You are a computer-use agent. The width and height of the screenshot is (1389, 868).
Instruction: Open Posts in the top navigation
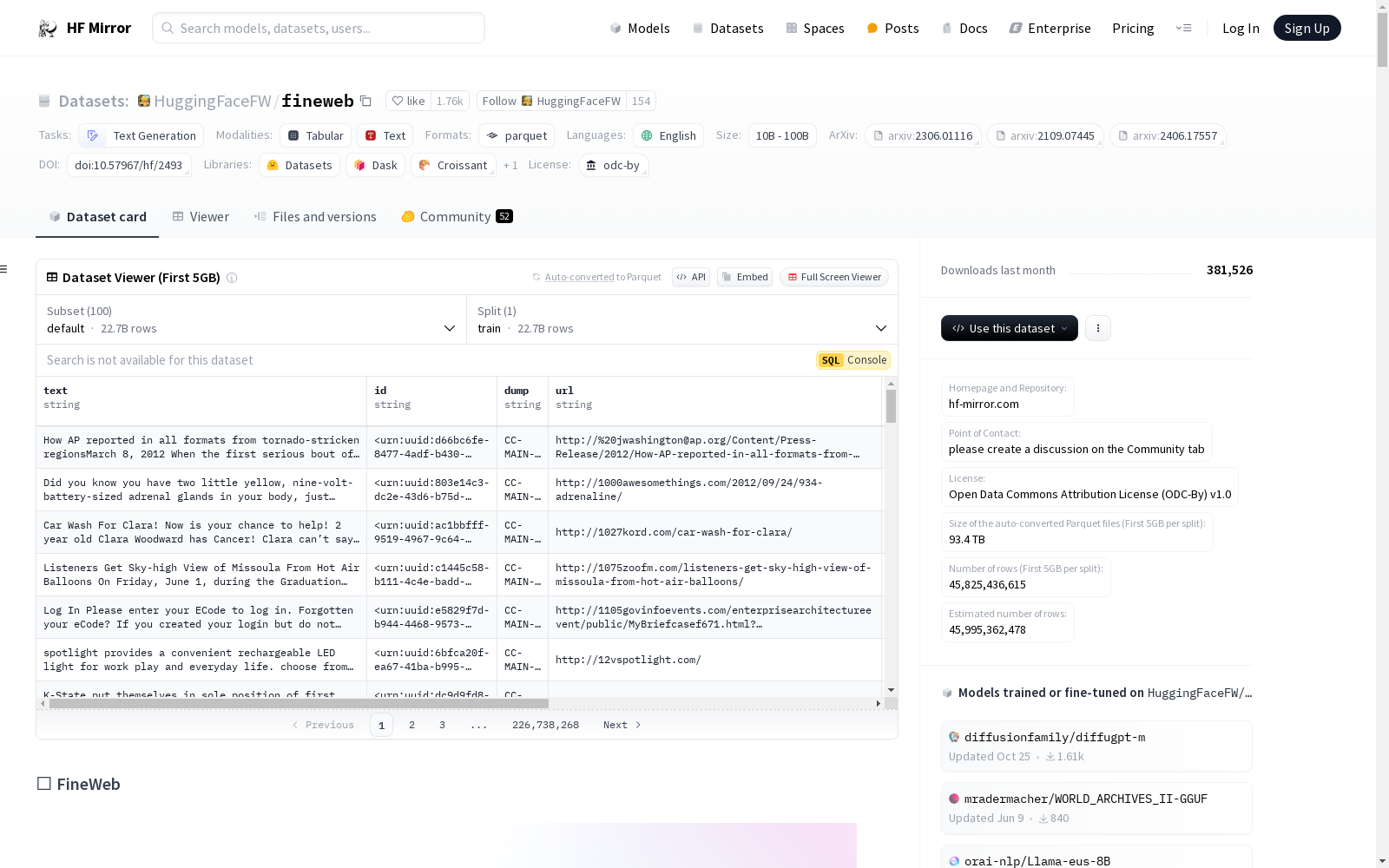tap(892, 29)
